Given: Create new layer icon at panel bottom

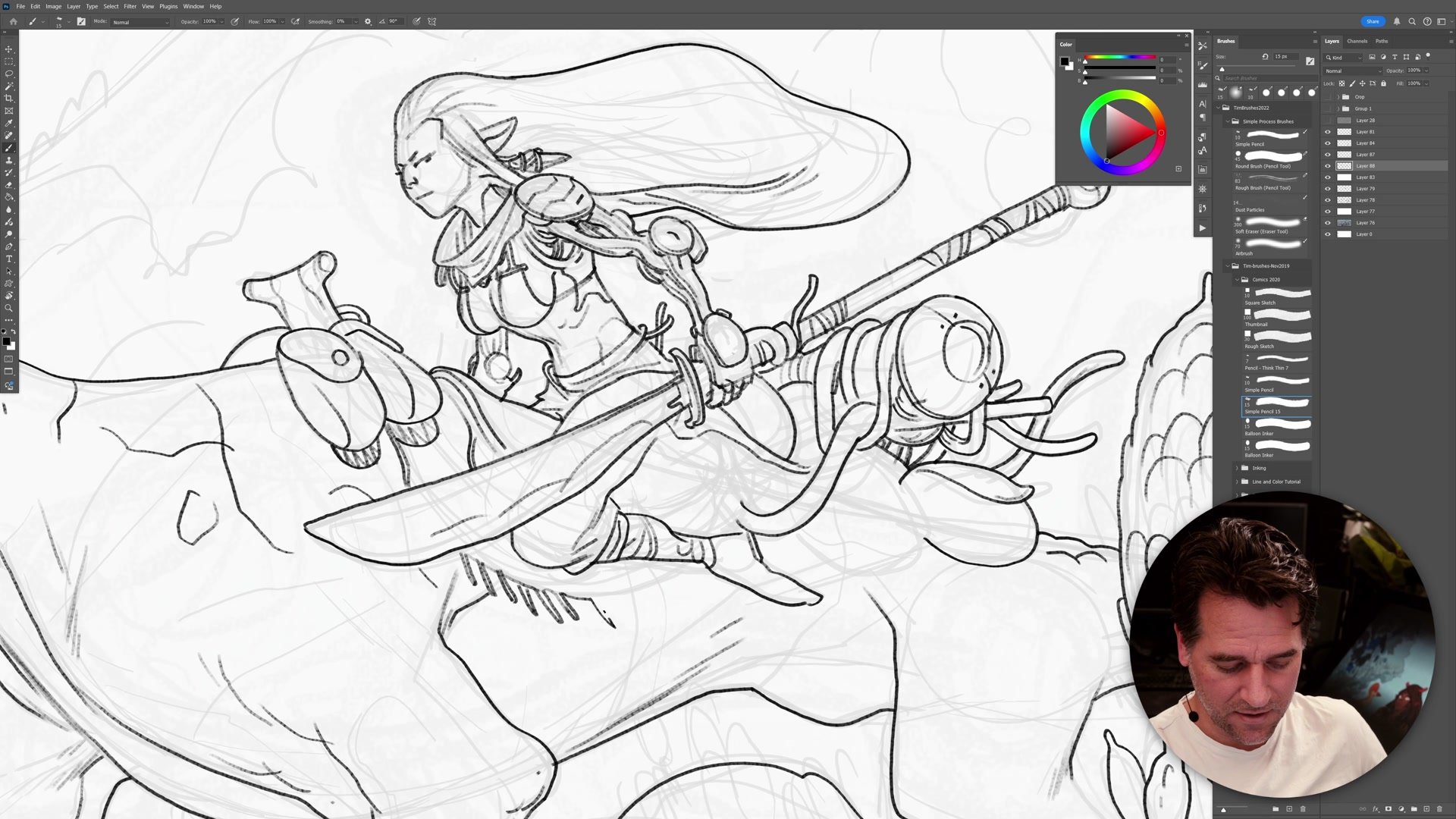Looking at the screenshot, I should coord(1426,809).
